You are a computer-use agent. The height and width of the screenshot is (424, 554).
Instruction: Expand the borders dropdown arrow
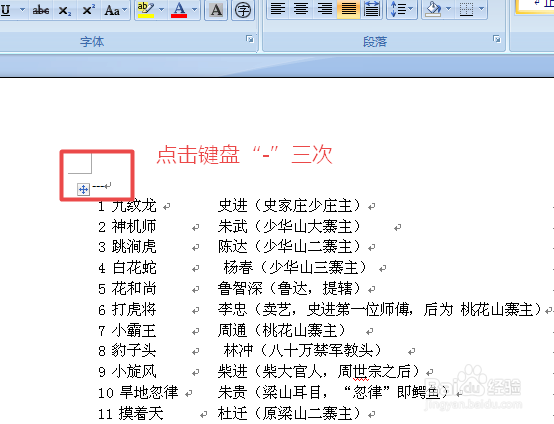click(482, 9)
